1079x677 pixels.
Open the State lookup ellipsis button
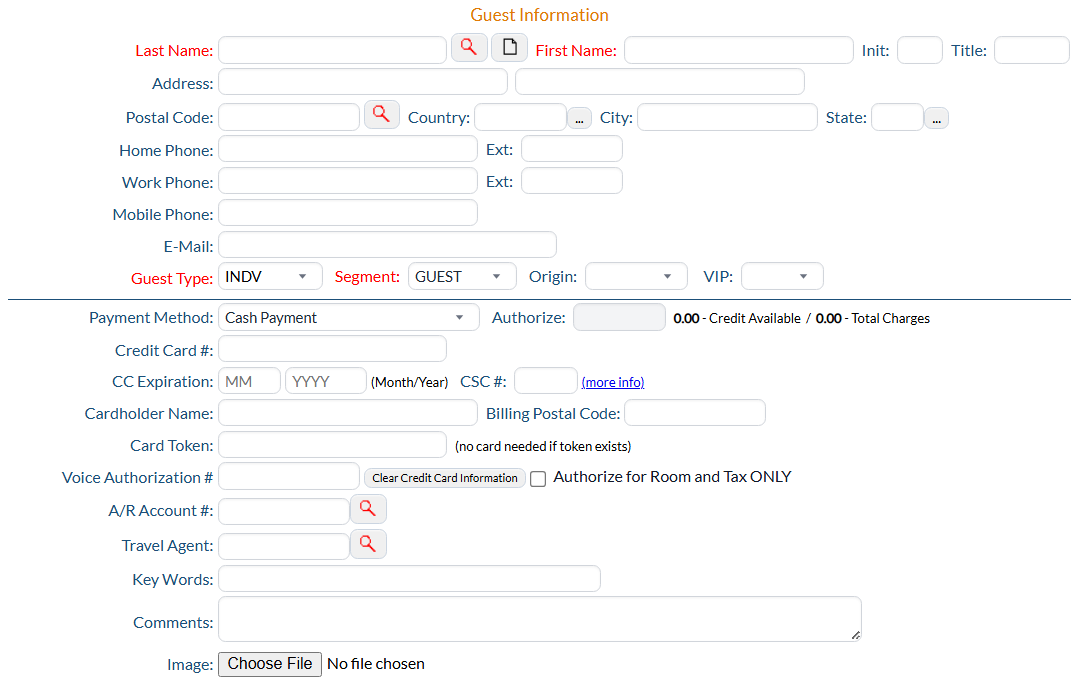936,118
